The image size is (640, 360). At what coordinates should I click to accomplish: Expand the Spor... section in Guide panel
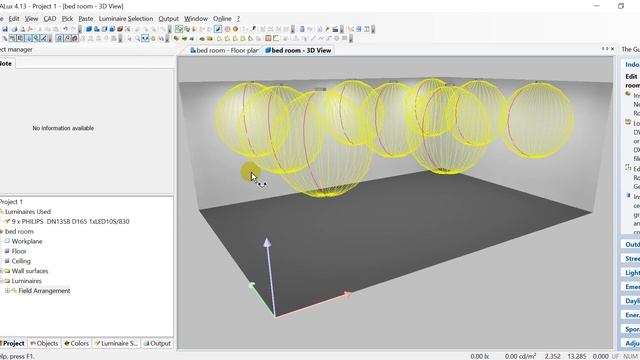tap(631, 329)
